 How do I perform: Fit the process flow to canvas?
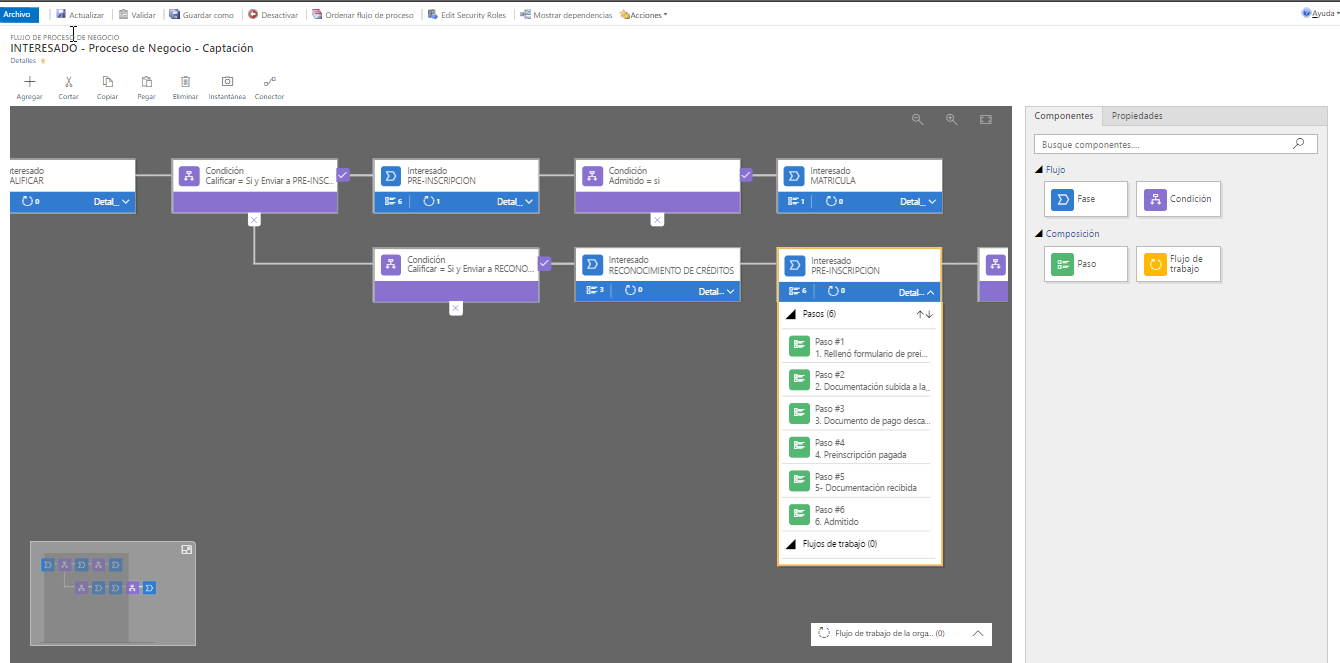point(985,120)
